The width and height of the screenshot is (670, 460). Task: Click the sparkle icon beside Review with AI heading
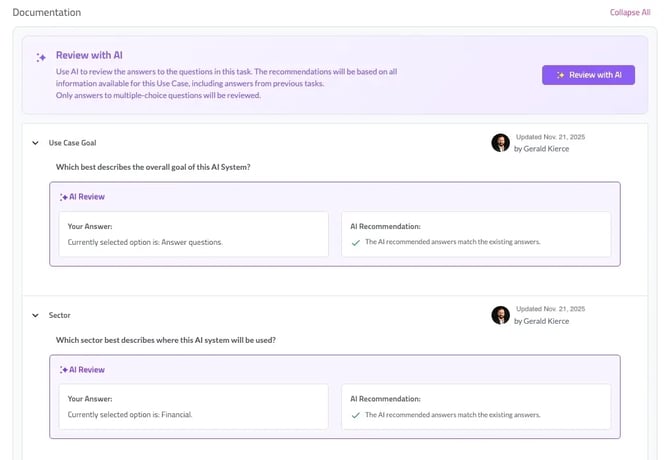tap(41, 57)
